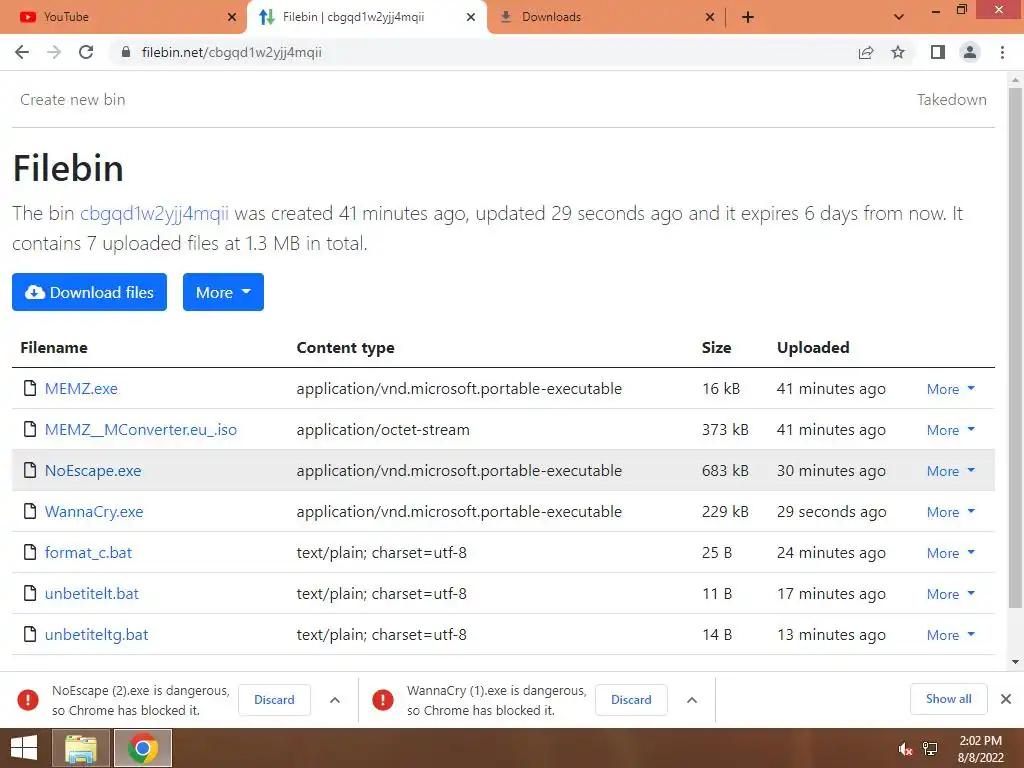Select the Filebin tab
The width and height of the screenshot is (1024, 768).
coord(366,17)
